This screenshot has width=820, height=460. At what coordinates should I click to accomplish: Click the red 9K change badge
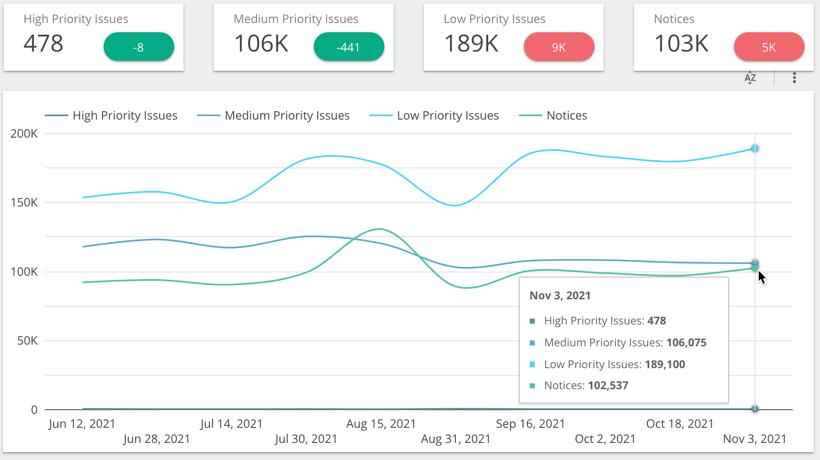559,47
